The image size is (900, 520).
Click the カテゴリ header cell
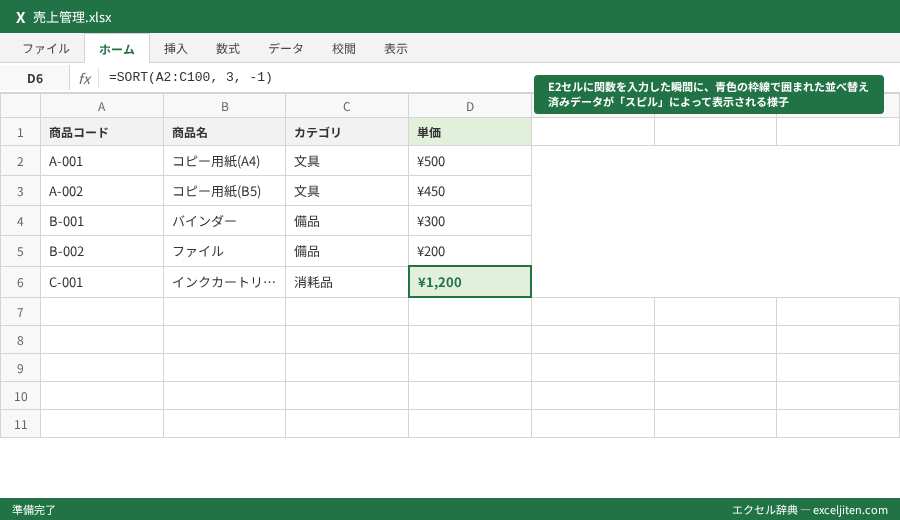pyautogui.click(x=347, y=132)
